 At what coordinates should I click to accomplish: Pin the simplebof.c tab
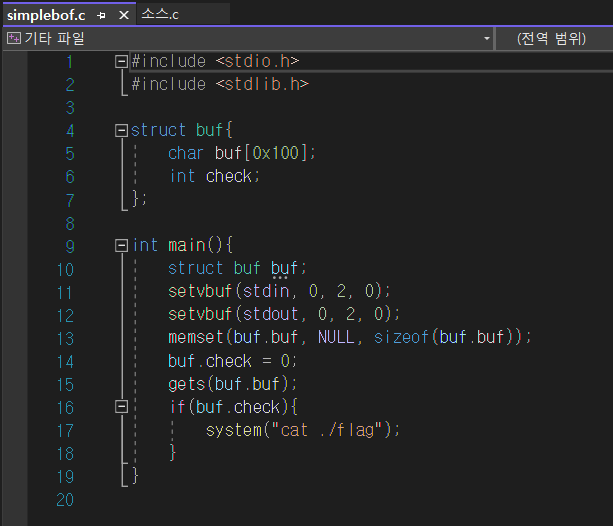pos(102,16)
